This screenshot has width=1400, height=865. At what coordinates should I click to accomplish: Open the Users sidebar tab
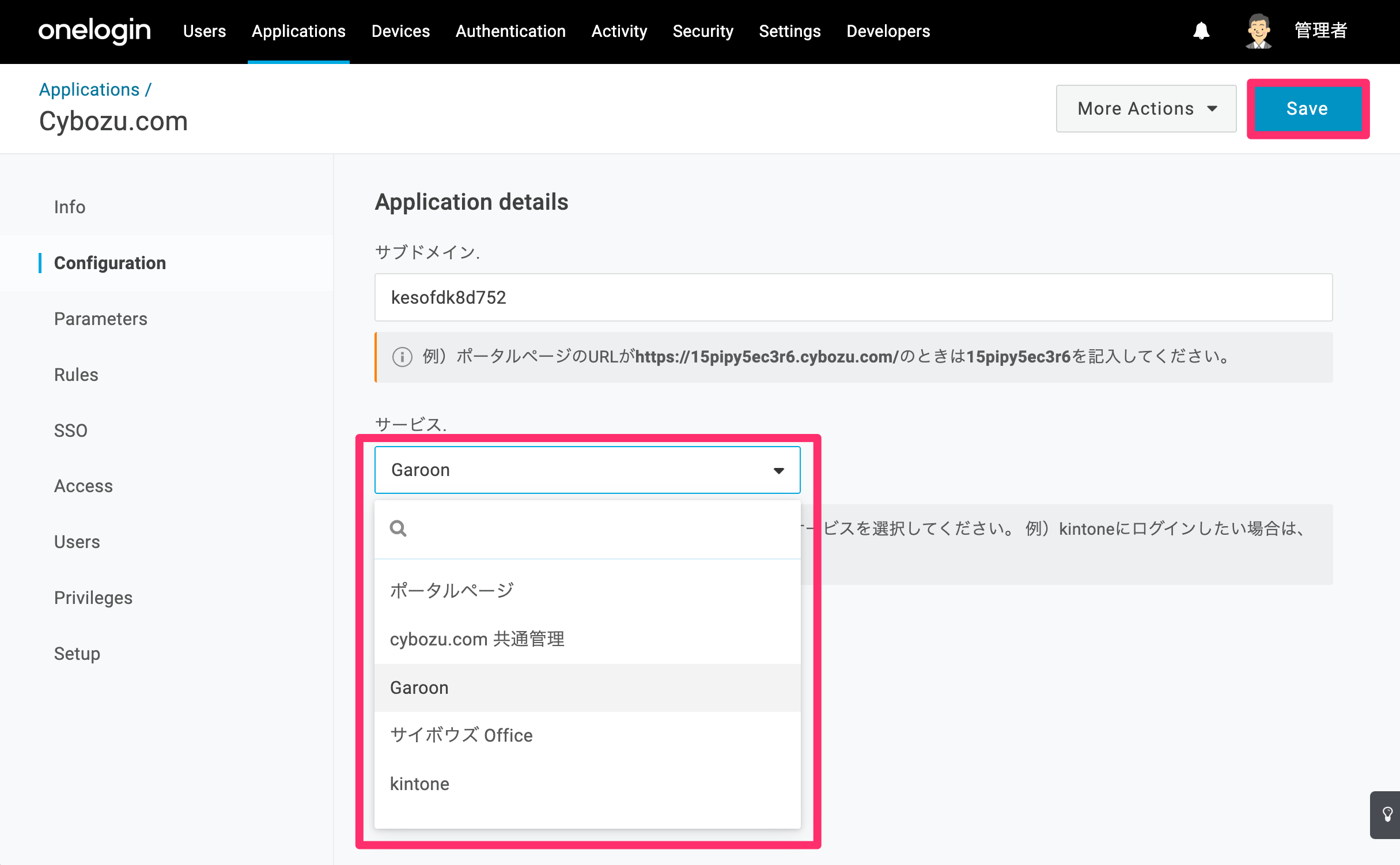point(77,542)
